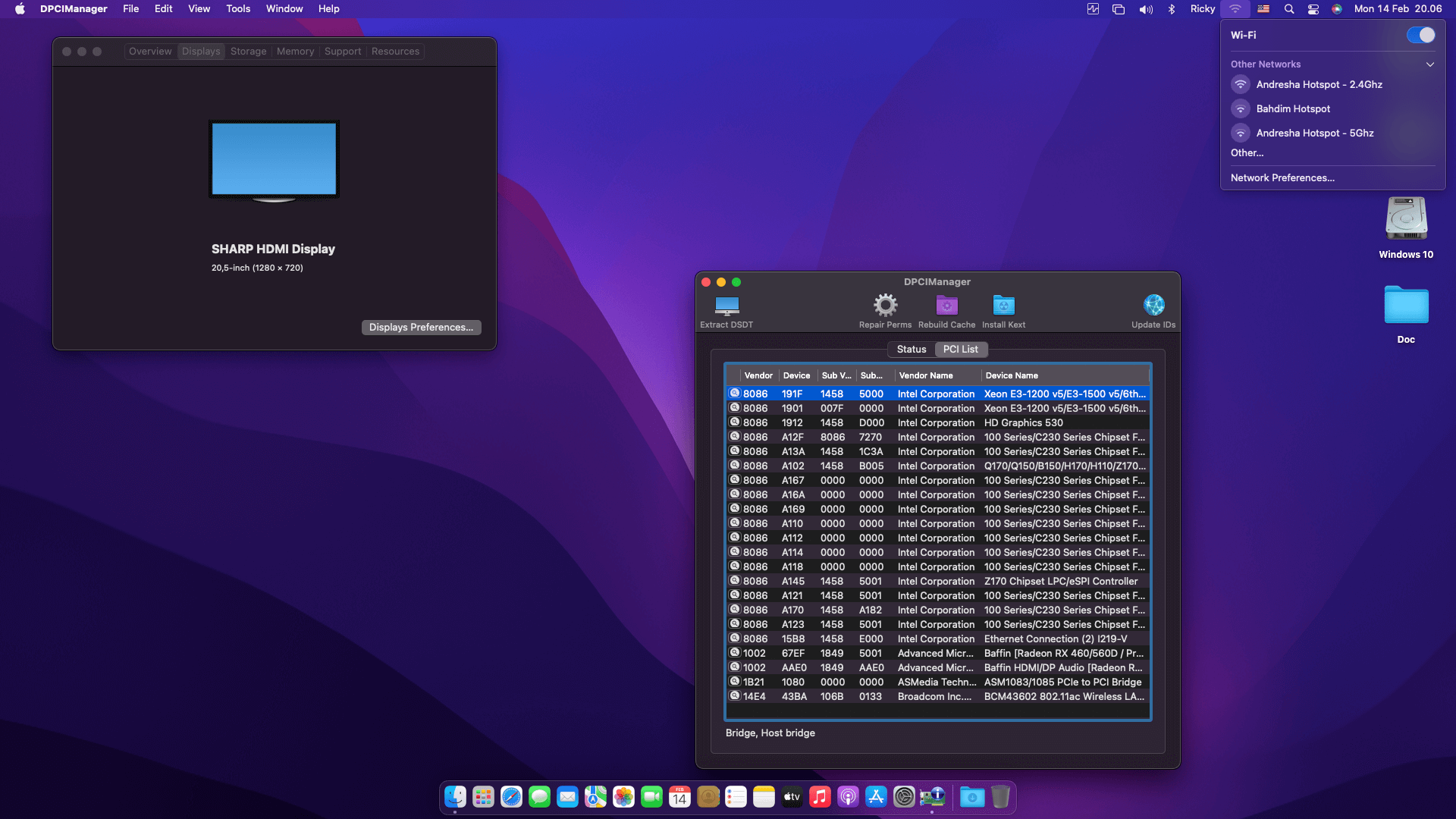Open the Doc folder on the desktop
The height and width of the screenshot is (819, 1456).
tap(1406, 305)
